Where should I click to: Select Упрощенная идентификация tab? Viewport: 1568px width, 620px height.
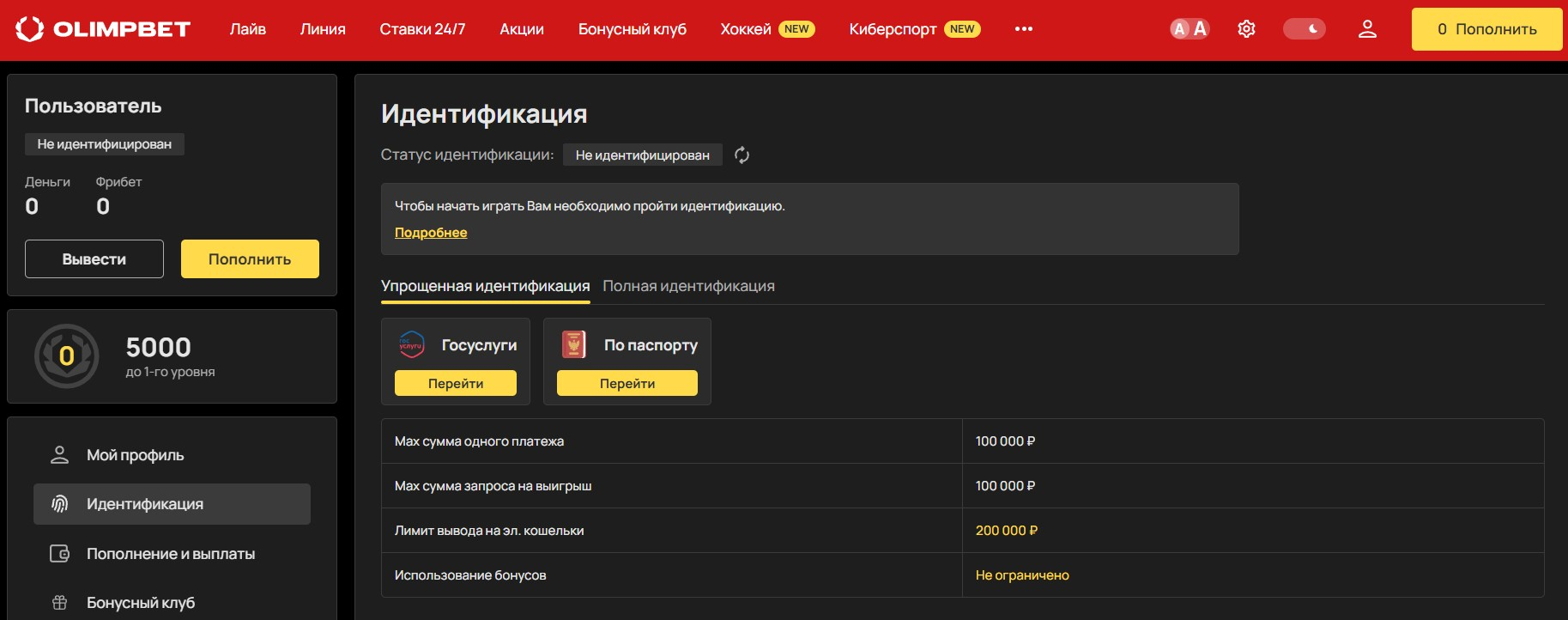click(486, 286)
